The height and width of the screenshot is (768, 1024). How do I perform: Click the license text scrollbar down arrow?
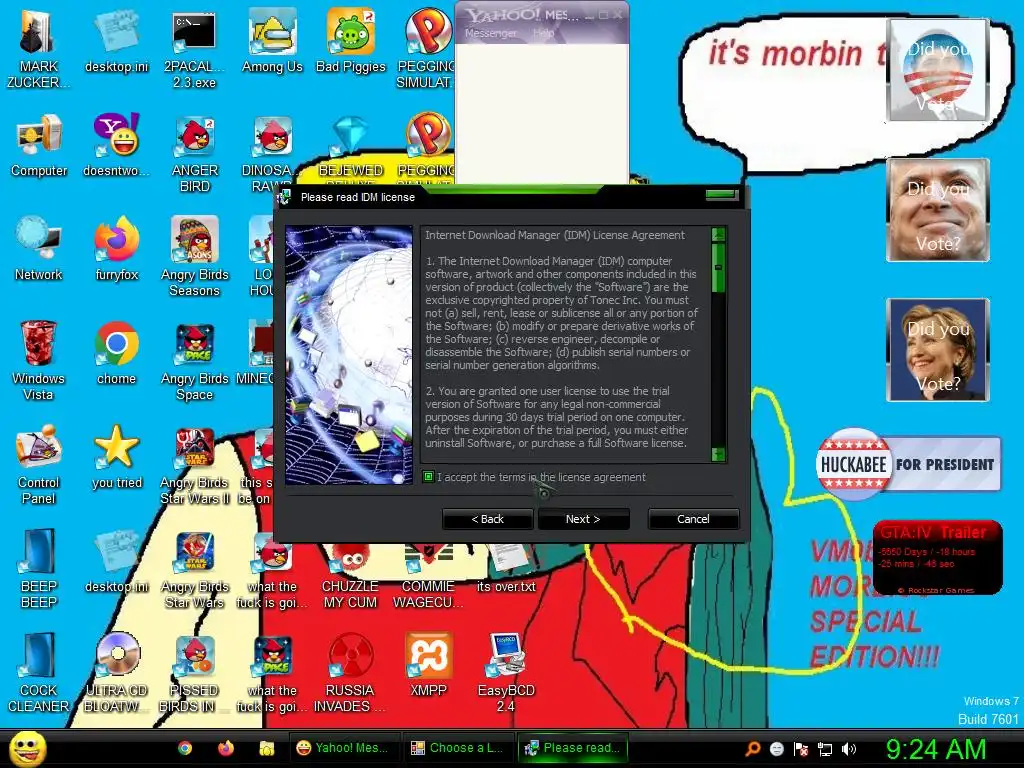[718, 454]
